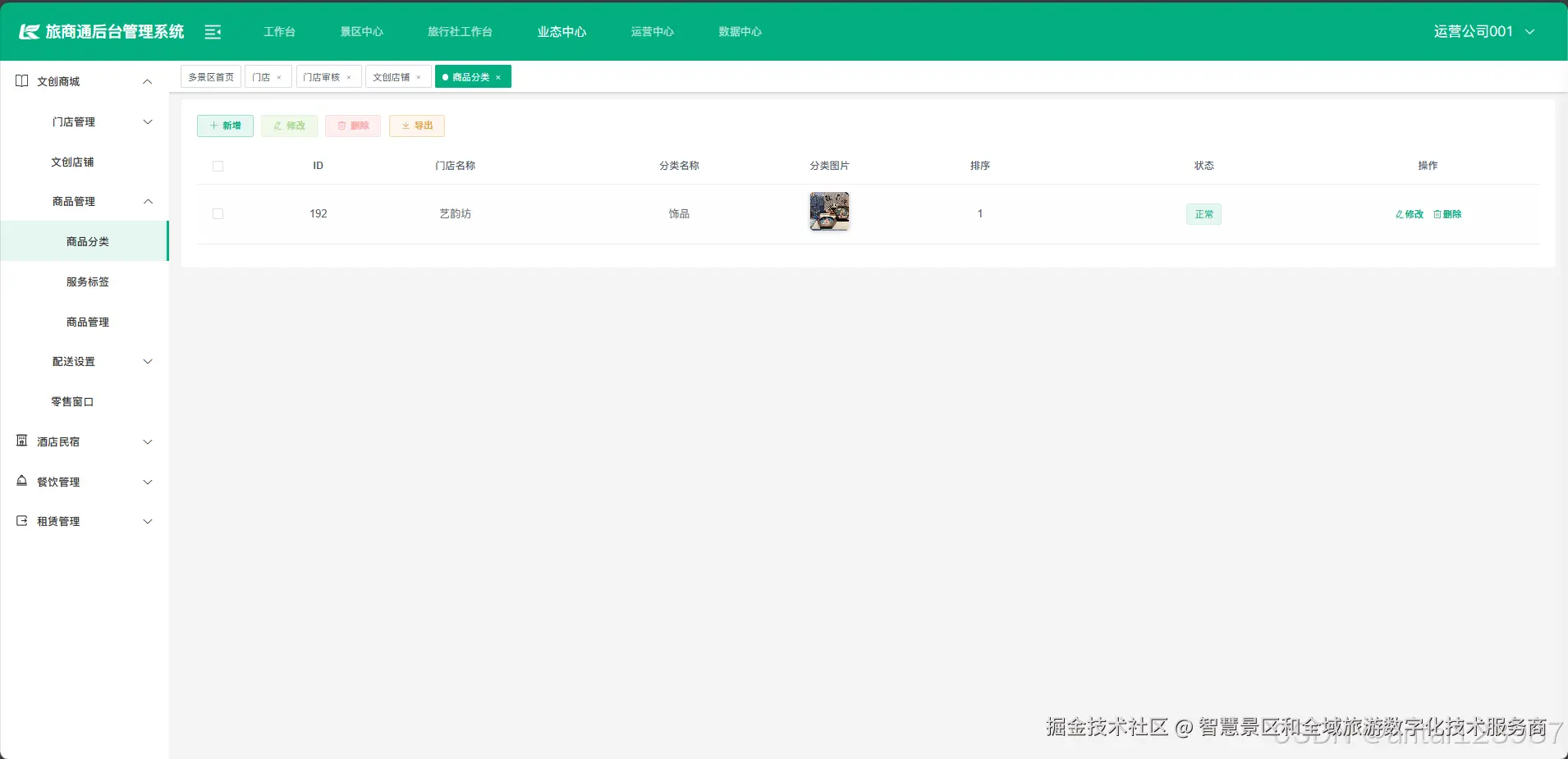Viewport: 1568px width, 759px height.
Task: Expand the 餐饮管理 menu
Action: (148, 482)
